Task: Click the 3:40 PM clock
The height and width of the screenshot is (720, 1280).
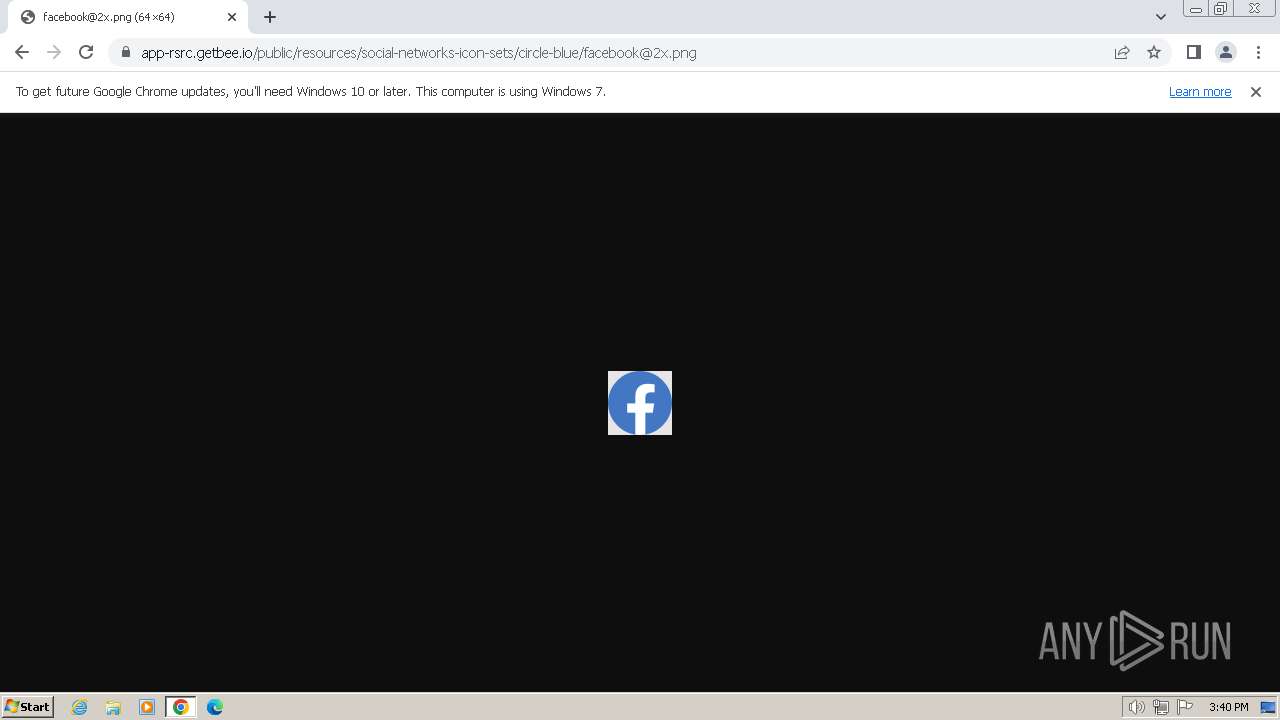Action: pyautogui.click(x=1228, y=707)
